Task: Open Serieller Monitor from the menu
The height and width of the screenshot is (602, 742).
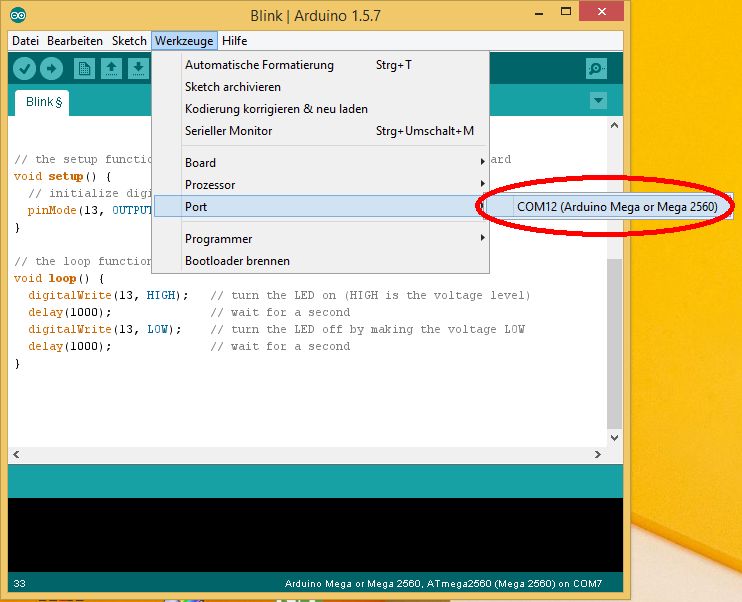Action: (321, 131)
